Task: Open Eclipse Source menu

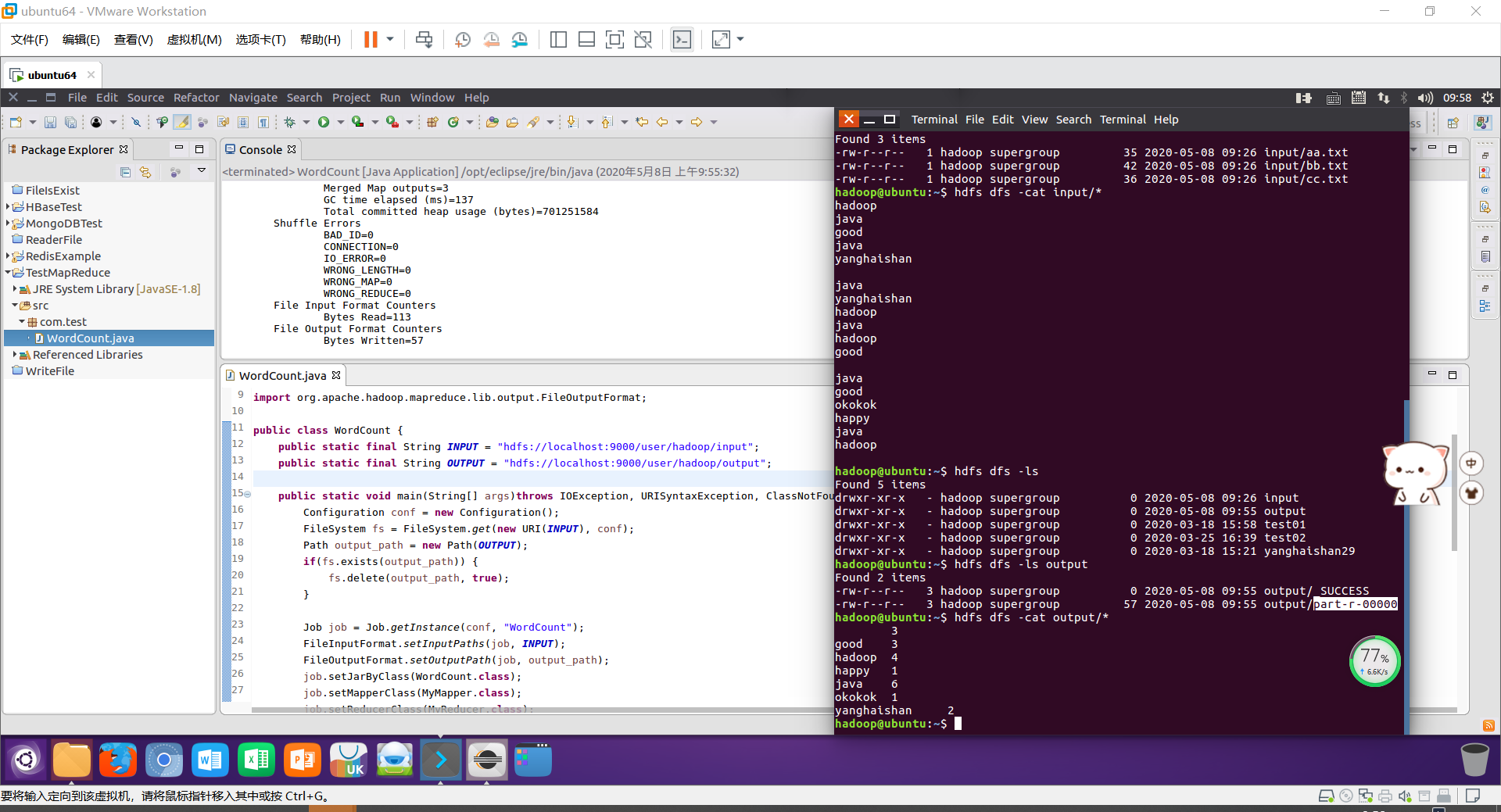Action: (145, 98)
